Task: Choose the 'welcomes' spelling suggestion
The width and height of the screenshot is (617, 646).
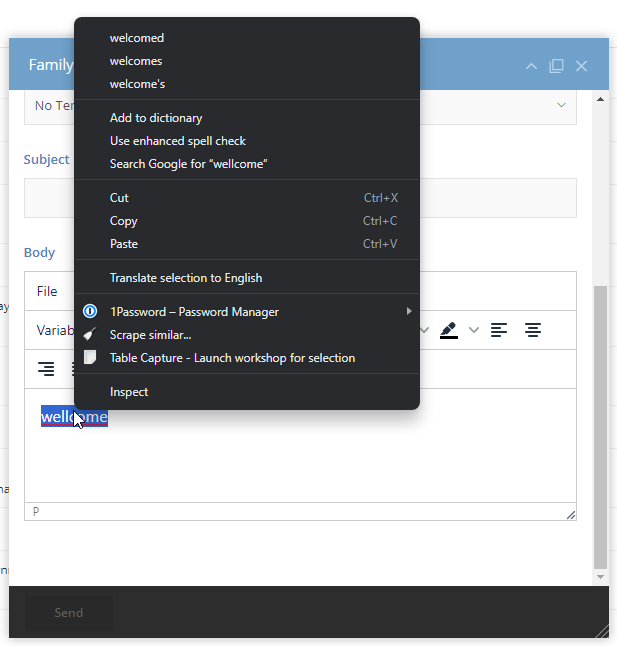Action: [x=247, y=61]
